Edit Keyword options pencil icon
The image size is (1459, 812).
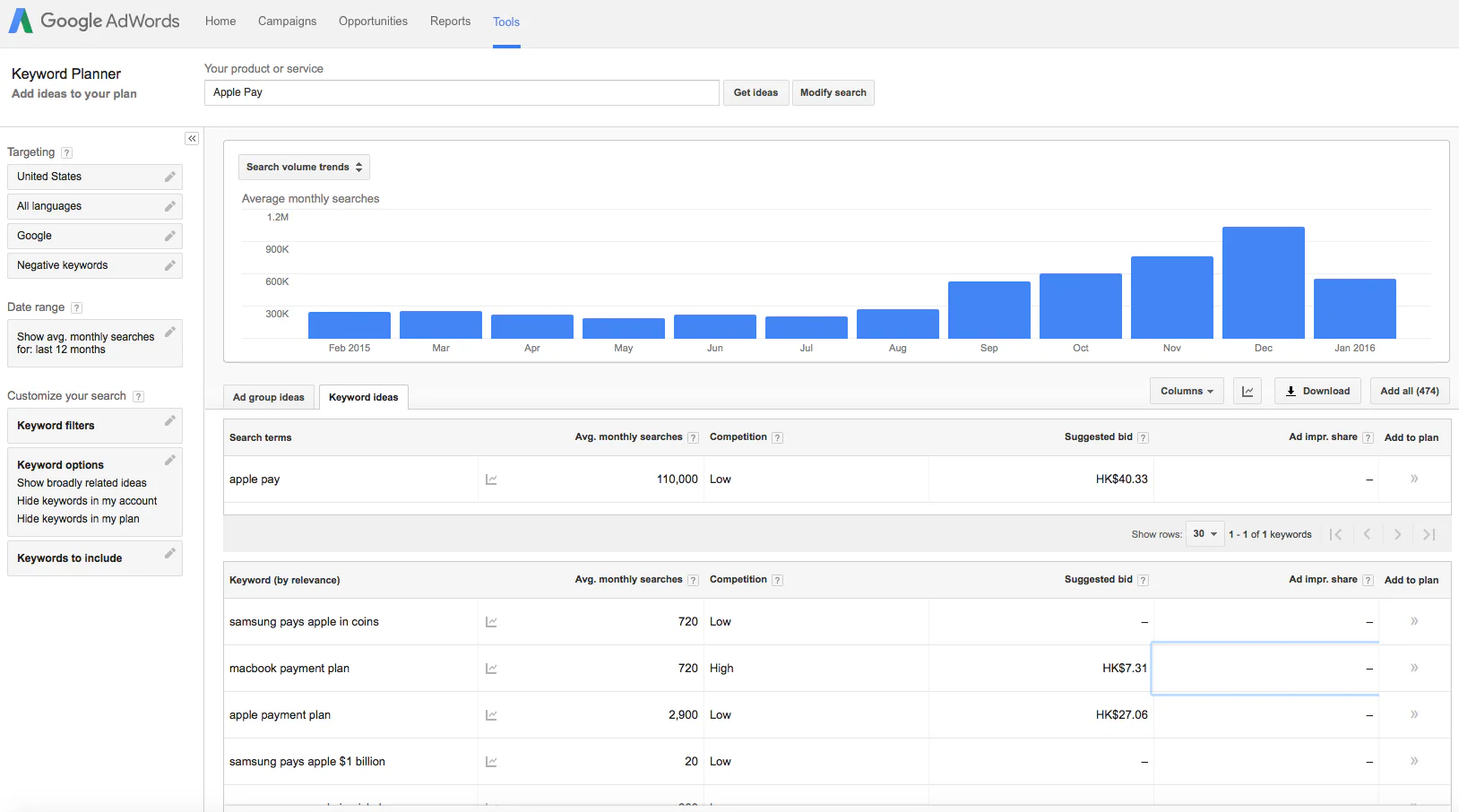click(169, 460)
